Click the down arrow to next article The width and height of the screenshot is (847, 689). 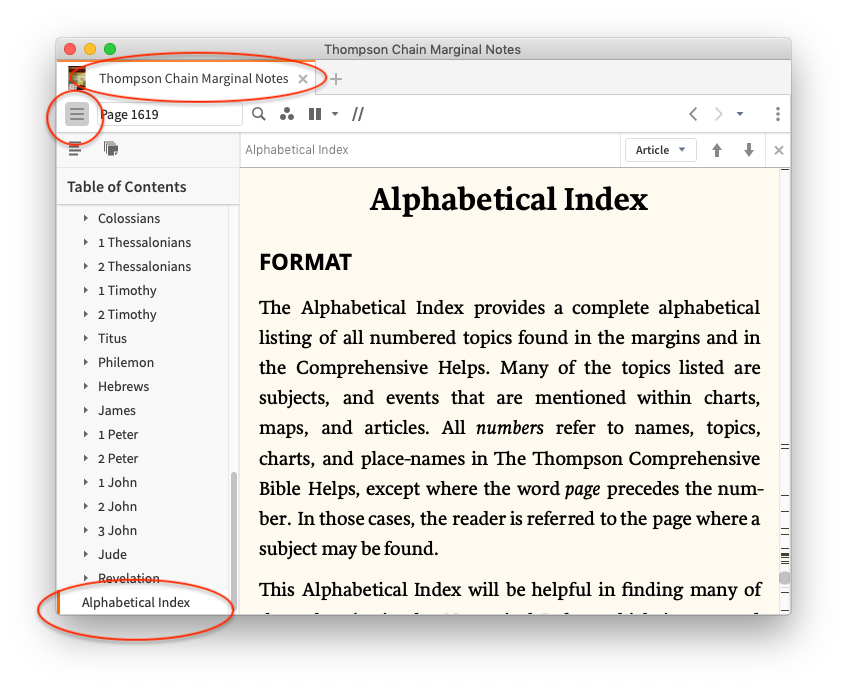pyautogui.click(x=749, y=150)
